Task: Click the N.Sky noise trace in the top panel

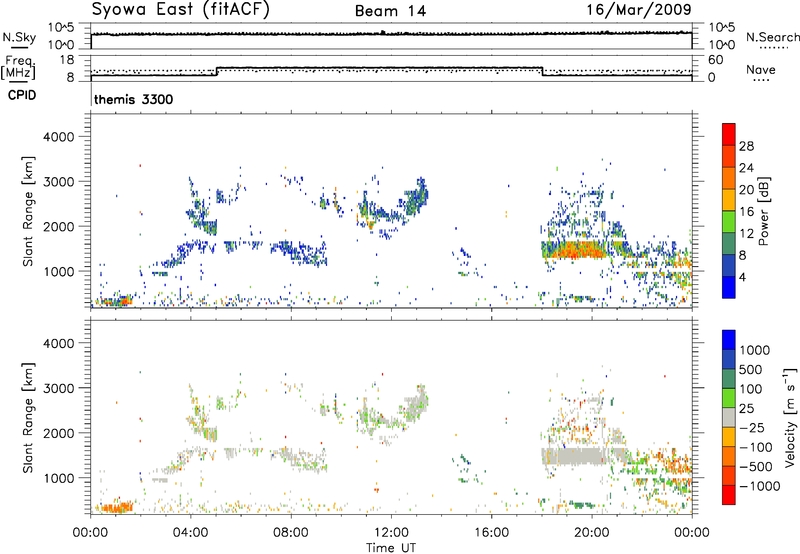Action: click(x=391, y=34)
